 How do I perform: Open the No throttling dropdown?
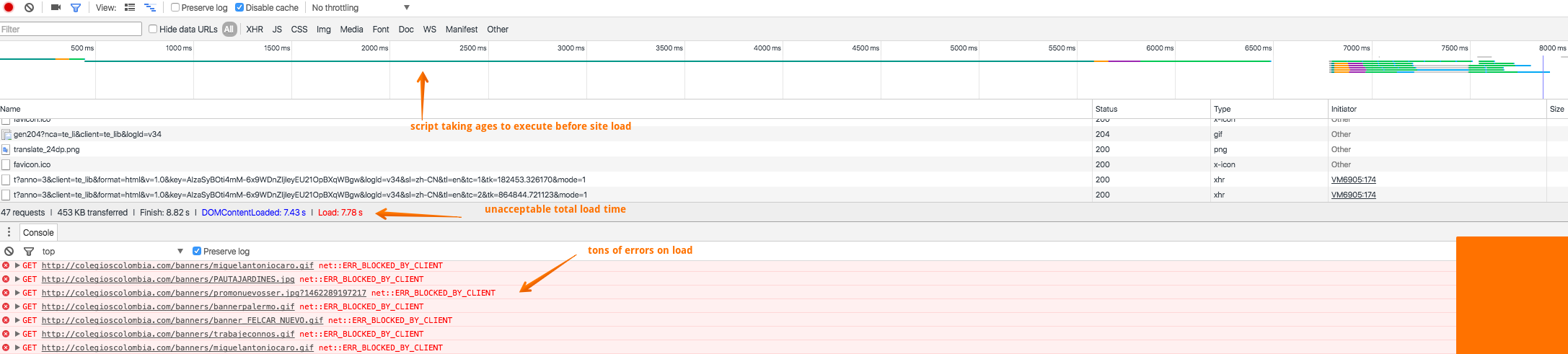click(361, 7)
